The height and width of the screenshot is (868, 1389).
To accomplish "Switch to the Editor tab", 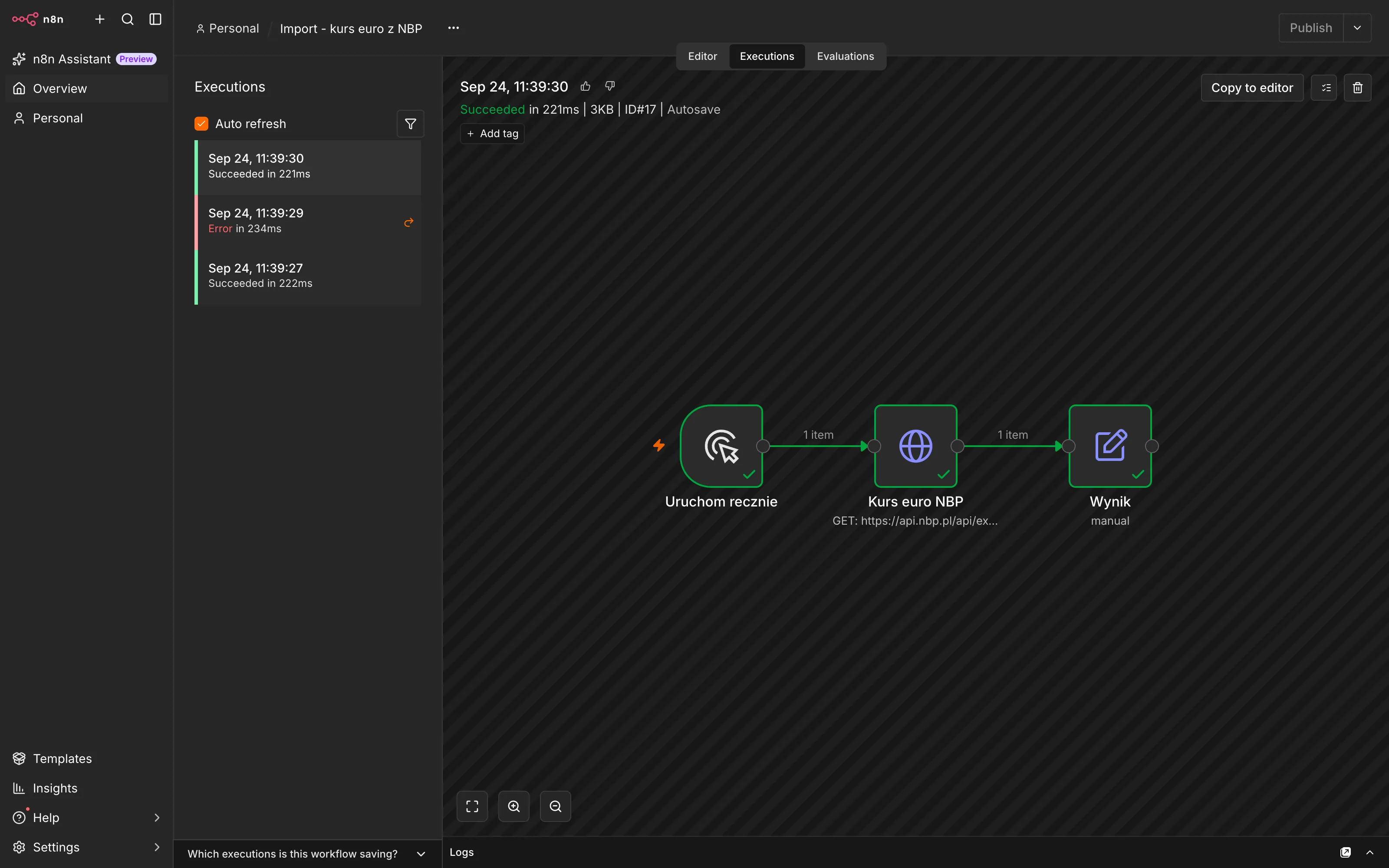I will pyautogui.click(x=703, y=56).
